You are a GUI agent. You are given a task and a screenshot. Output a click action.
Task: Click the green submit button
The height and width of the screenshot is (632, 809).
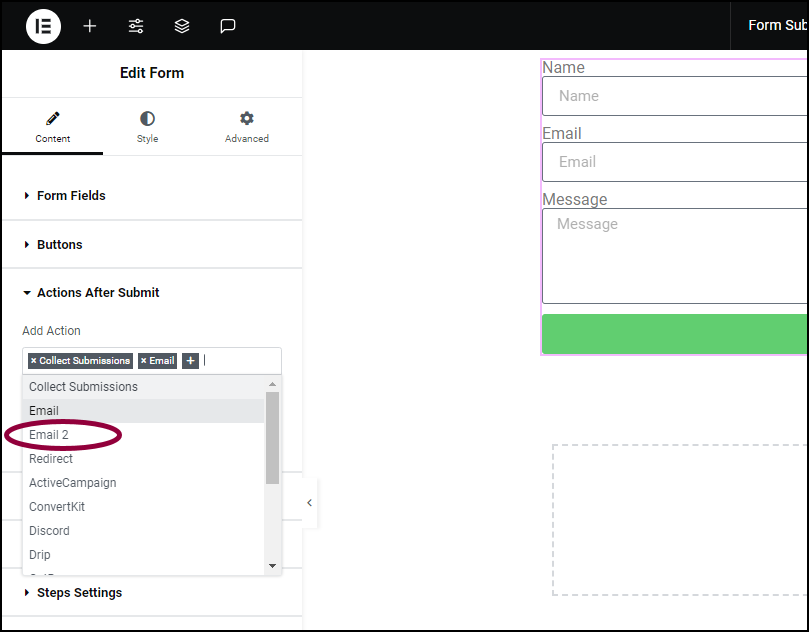[x=674, y=334]
